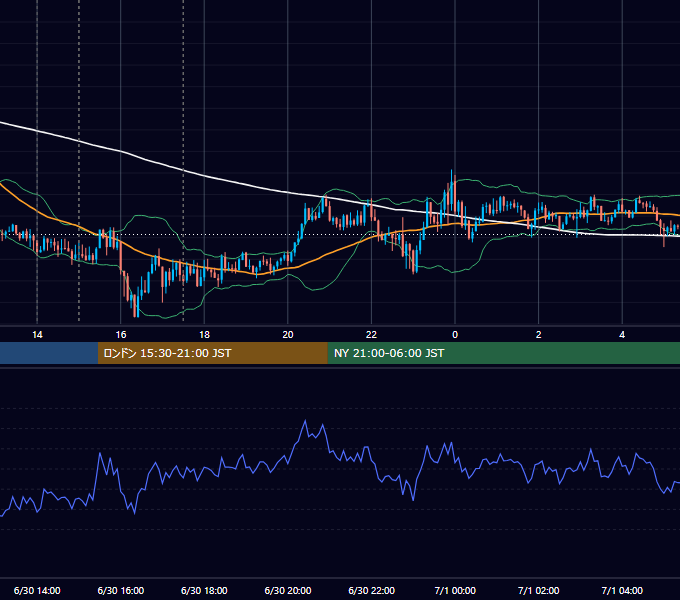Click the '16' hour label on chart axis
The image size is (680, 600).
[121, 335]
